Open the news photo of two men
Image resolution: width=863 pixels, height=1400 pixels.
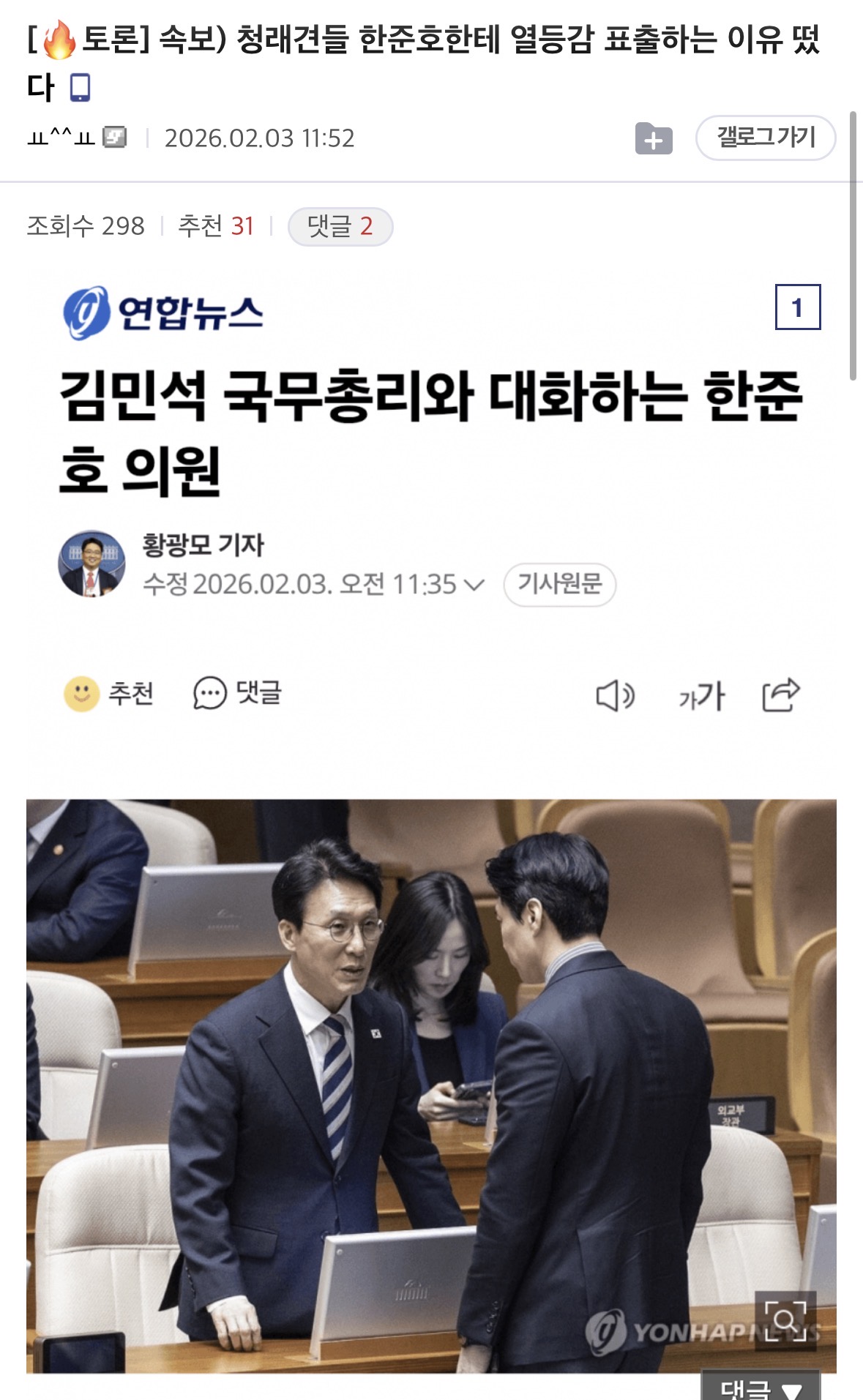click(x=431, y=1085)
